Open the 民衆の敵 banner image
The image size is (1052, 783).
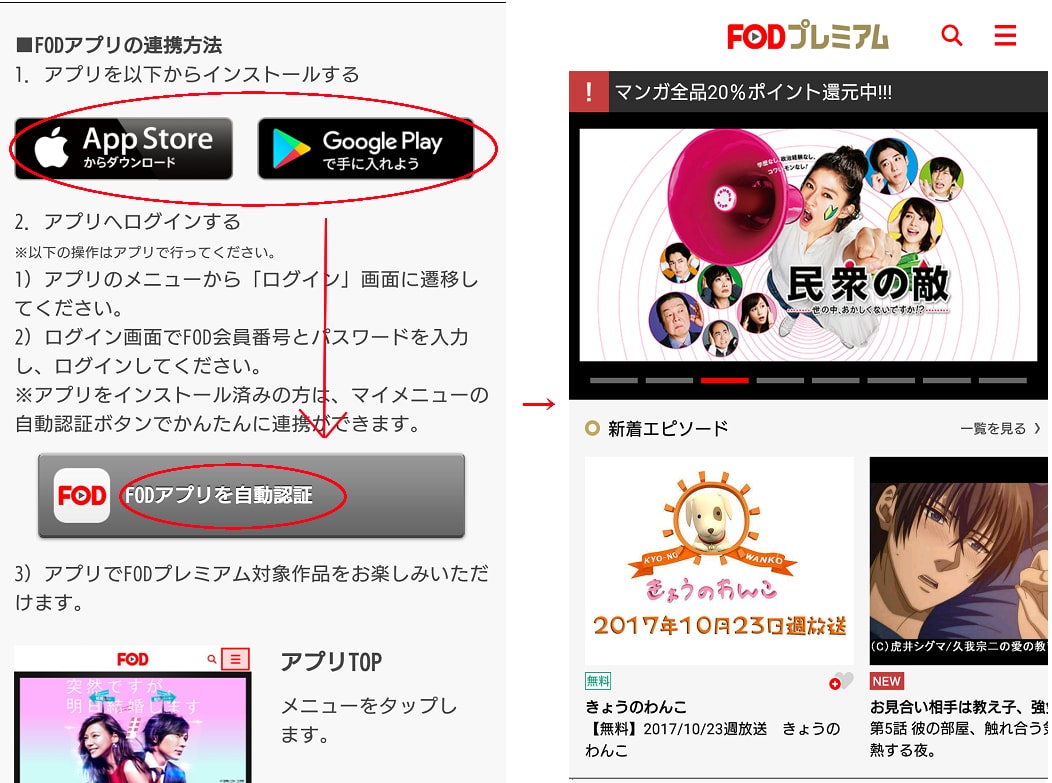[808, 245]
